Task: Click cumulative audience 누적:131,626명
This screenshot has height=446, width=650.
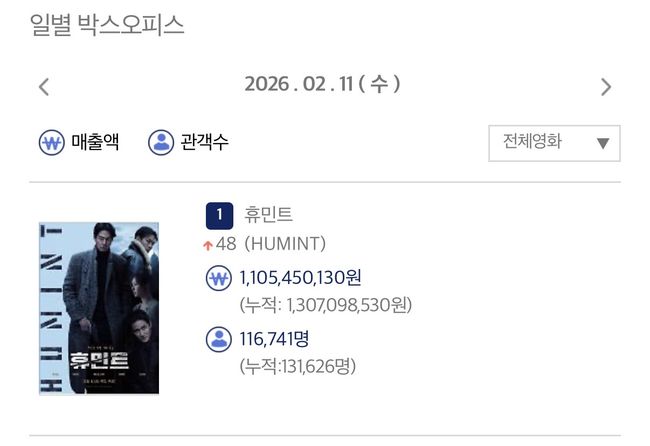Action: pyautogui.click(x=297, y=366)
